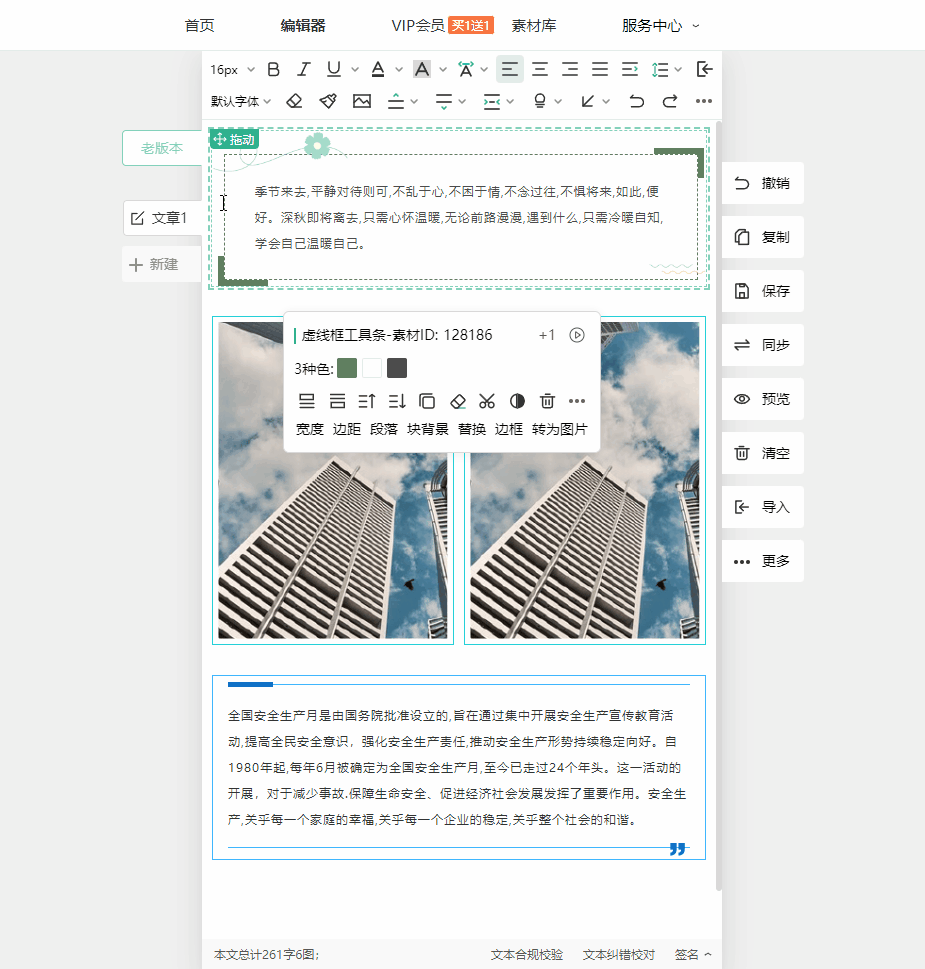Delete block with trash icon in popup
925x969 pixels.
(x=547, y=402)
